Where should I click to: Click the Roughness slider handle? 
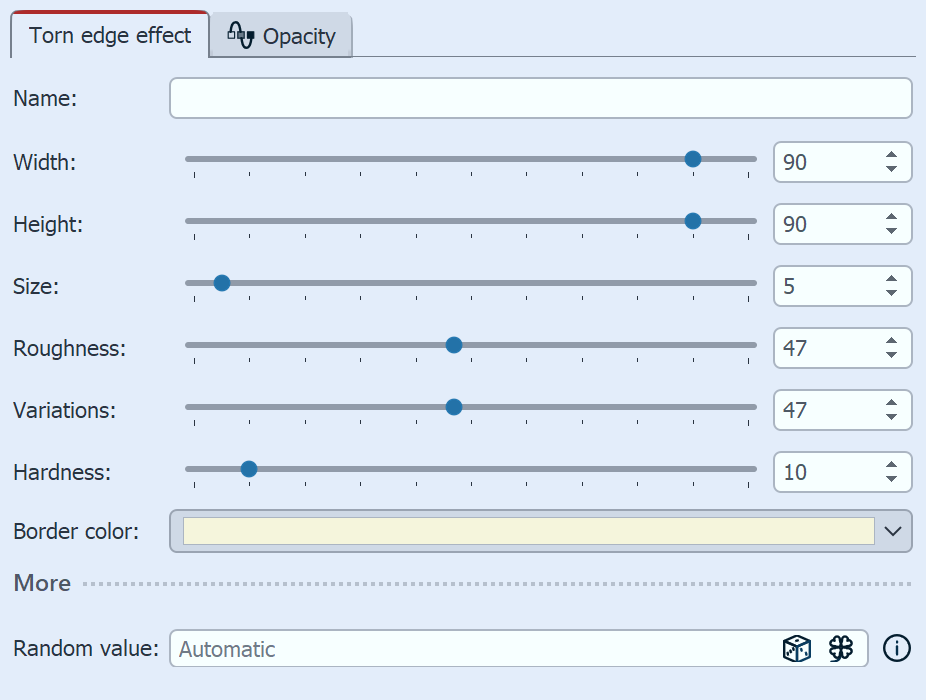point(453,345)
